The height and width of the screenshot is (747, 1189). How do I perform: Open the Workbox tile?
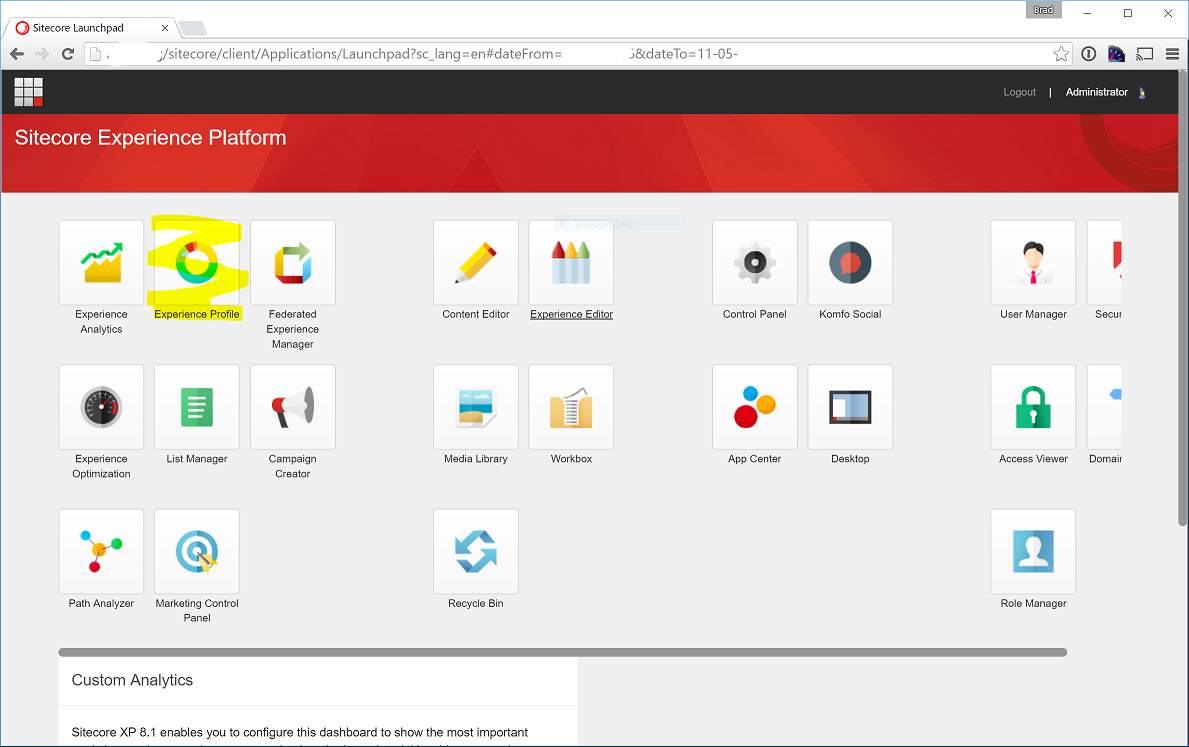pyautogui.click(x=571, y=407)
